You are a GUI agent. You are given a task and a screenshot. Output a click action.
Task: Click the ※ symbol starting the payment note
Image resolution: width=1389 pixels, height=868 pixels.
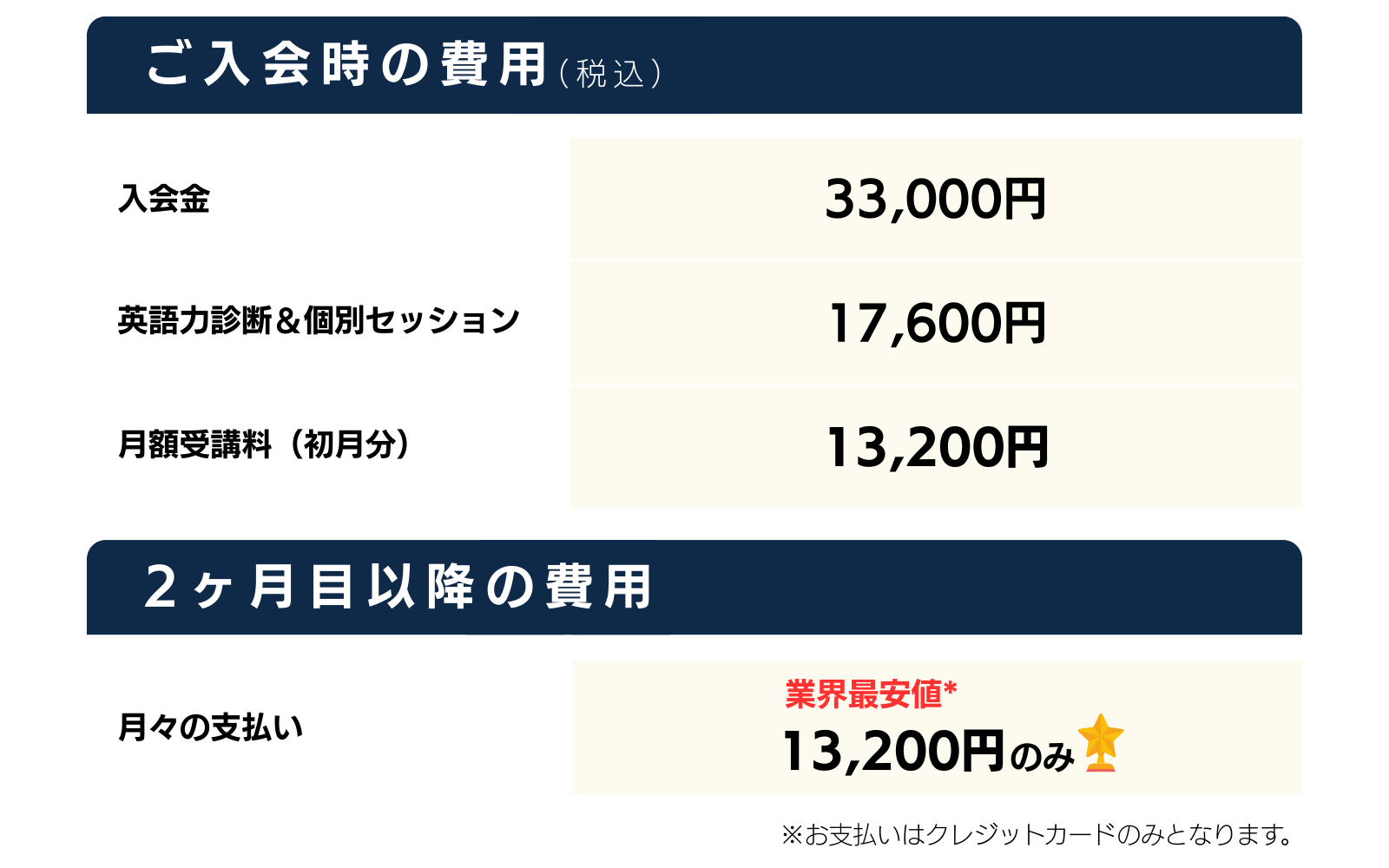792,835
